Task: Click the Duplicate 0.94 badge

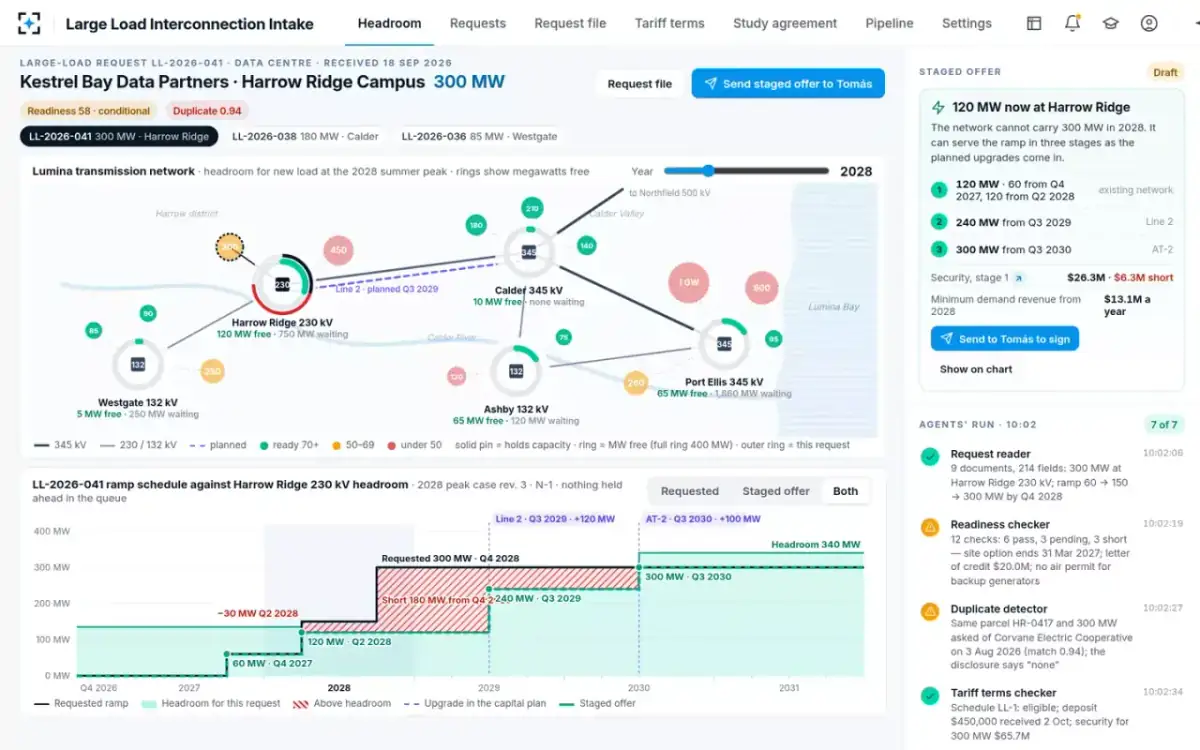Action: click(207, 111)
